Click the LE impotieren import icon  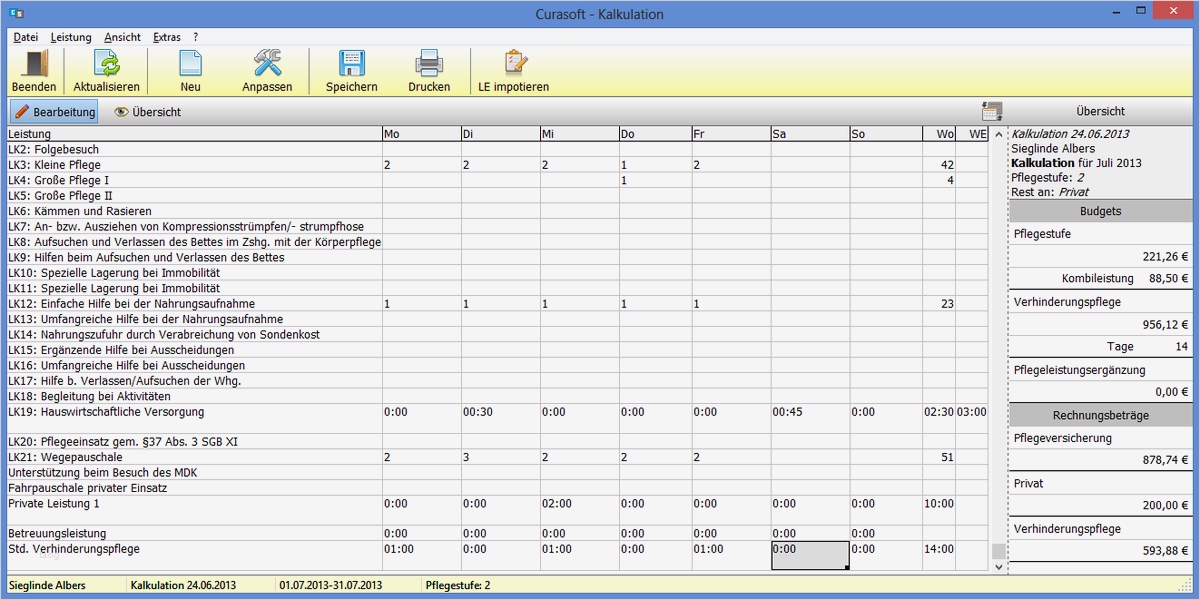click(513, 63)
